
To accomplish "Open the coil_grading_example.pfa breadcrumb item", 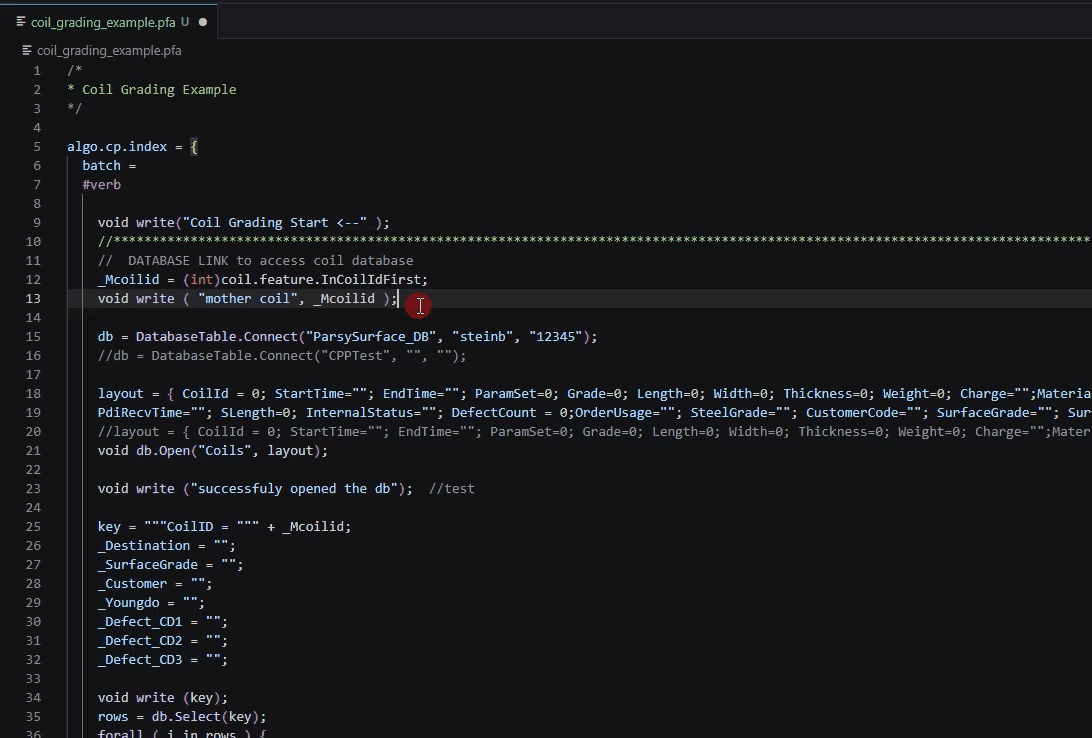I will coord(109,51).
